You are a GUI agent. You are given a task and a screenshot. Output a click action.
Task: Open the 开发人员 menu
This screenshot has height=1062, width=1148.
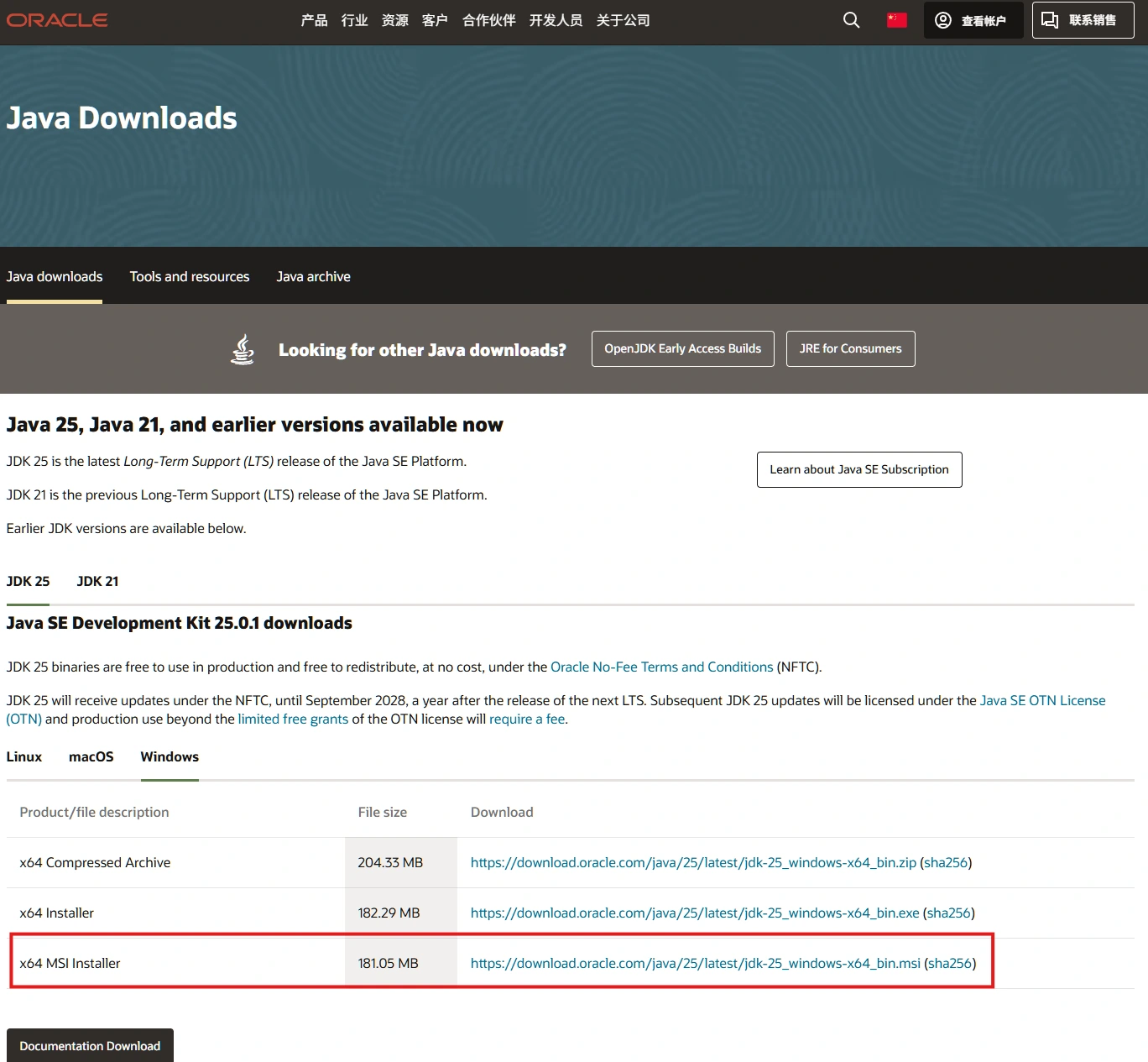pyautogui.click(x=556, y=20)
